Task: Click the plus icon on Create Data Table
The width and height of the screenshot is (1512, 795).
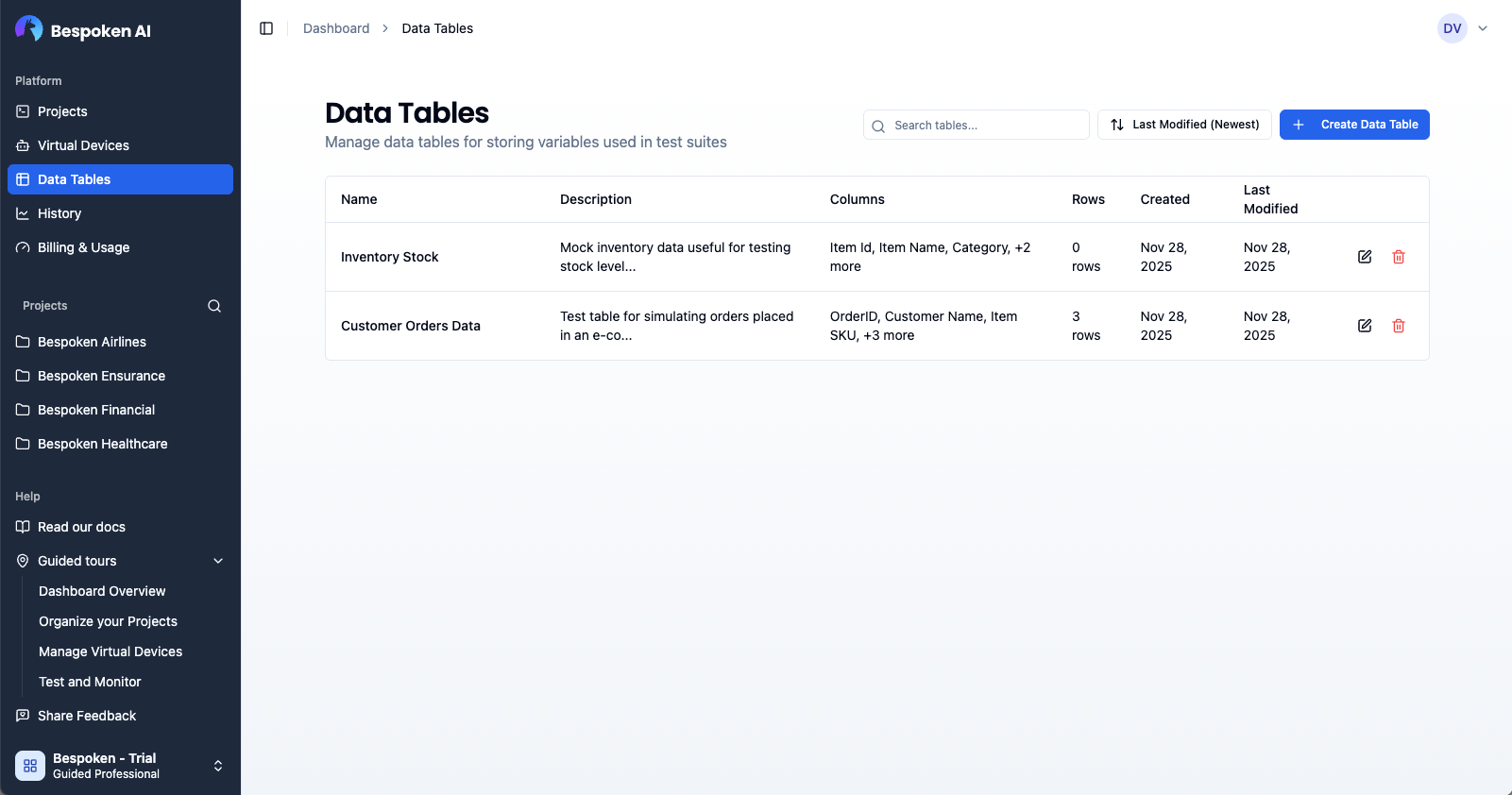Action: coord(1299,125)
